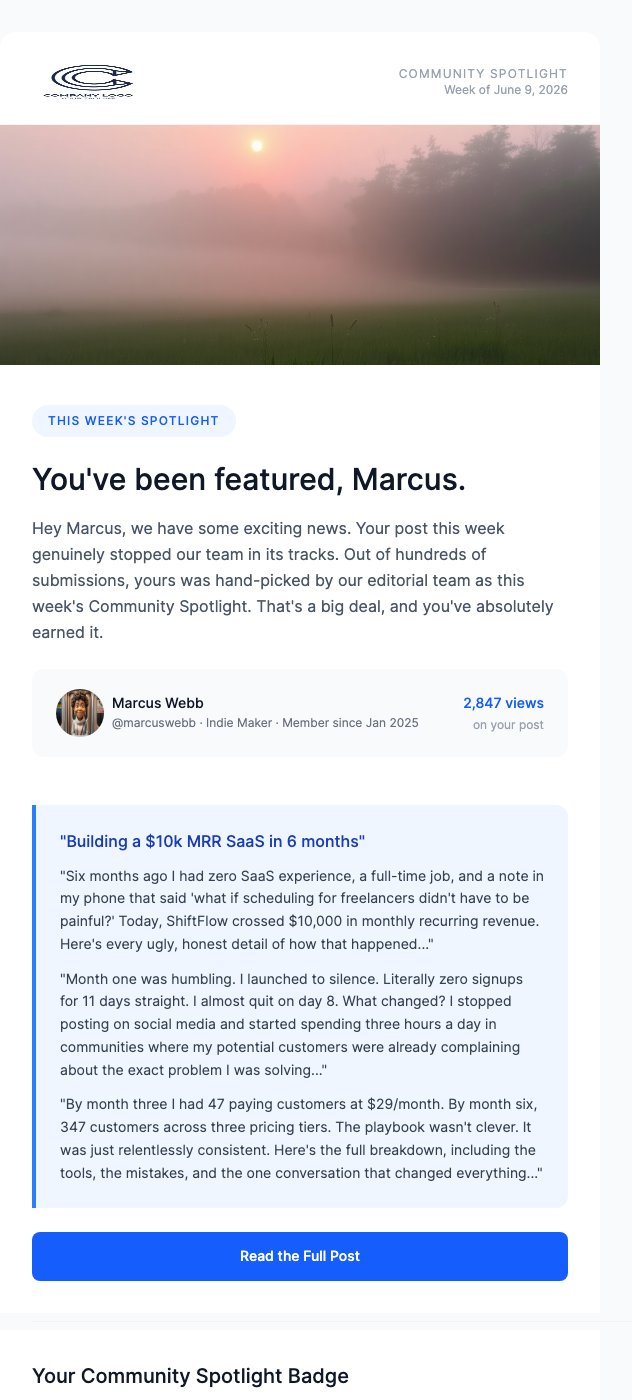632x1400 pixels.
Task: Click the Member since Jan 2025 text
Action: (x=352, y=722)
